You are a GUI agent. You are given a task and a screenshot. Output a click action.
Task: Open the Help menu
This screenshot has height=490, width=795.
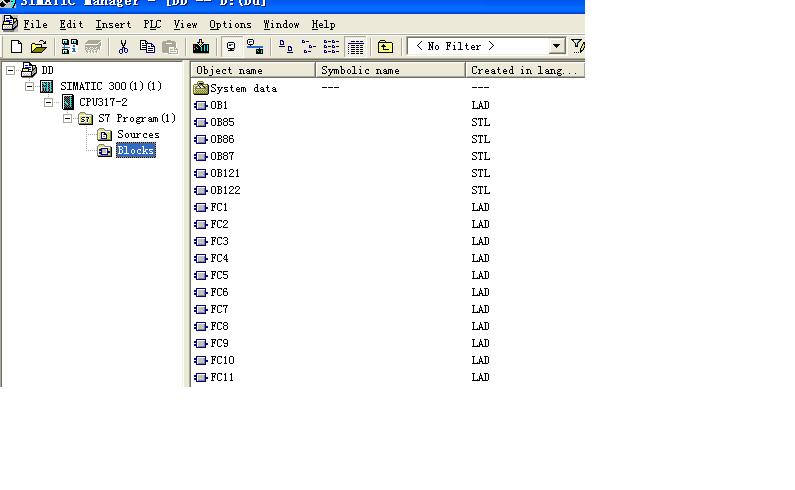click(x=323, y=24)
